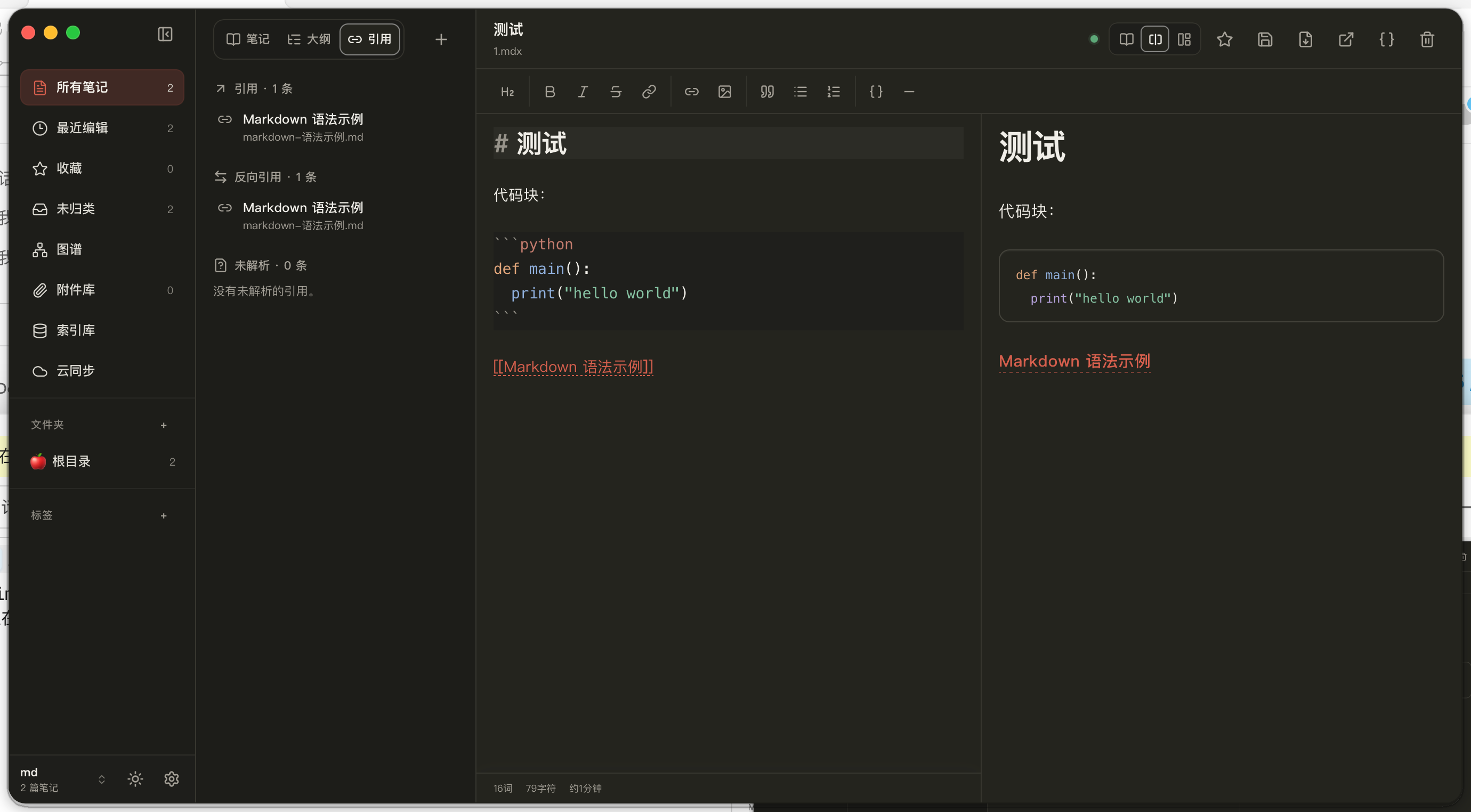Switch to editor-only view mode
Viewport: 1471px width, 812px height.
1126,39
